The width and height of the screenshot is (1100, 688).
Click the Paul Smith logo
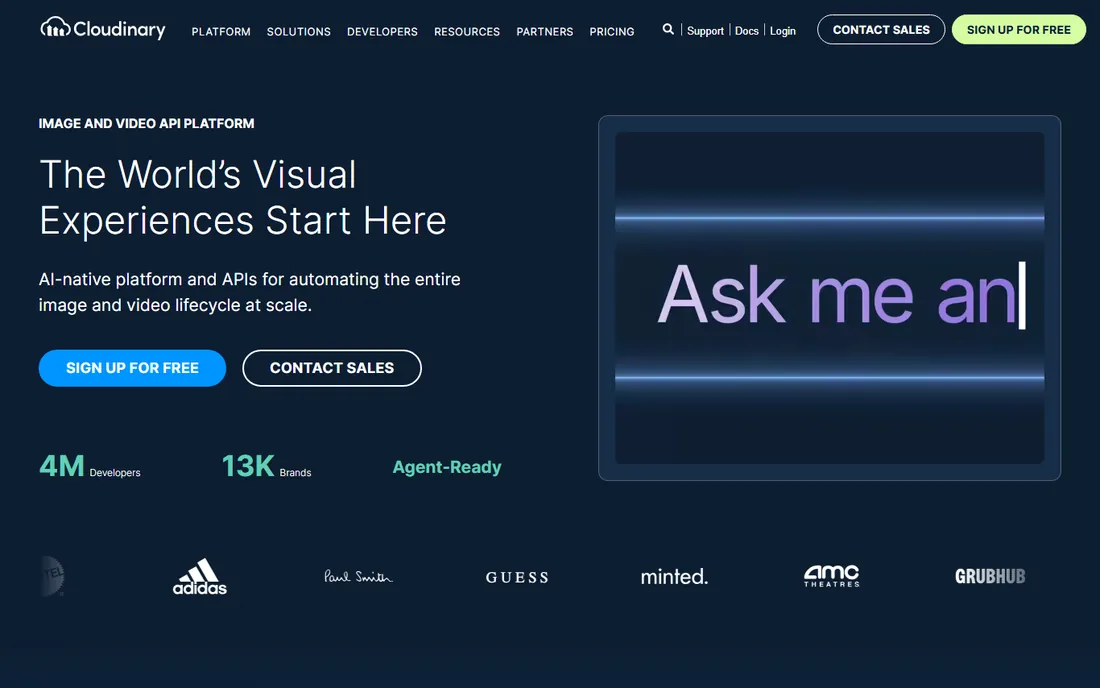click(x=358, y=576)
